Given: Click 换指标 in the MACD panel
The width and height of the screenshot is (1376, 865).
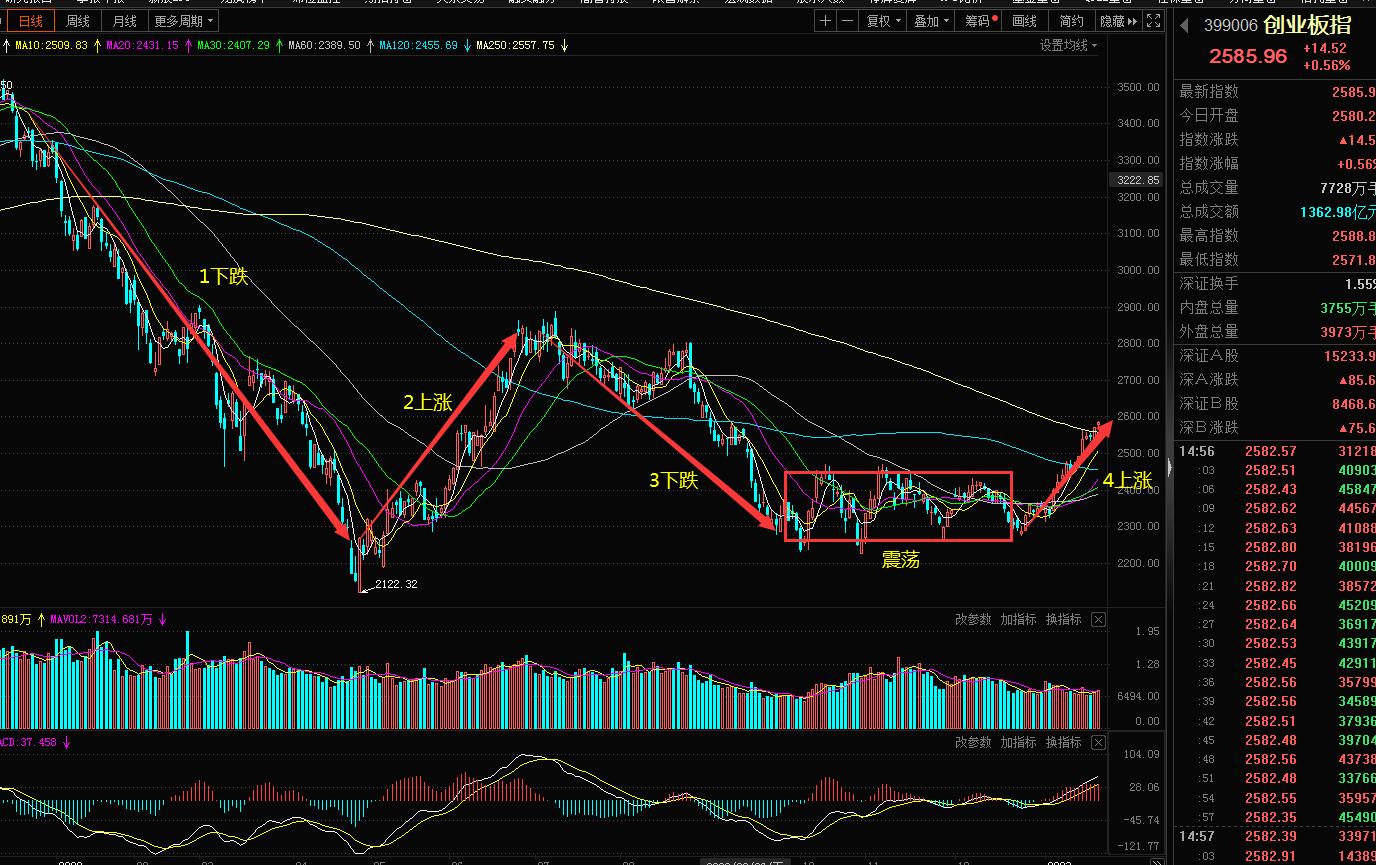Looking at the screenshot, I should [x=1063, y=743].
